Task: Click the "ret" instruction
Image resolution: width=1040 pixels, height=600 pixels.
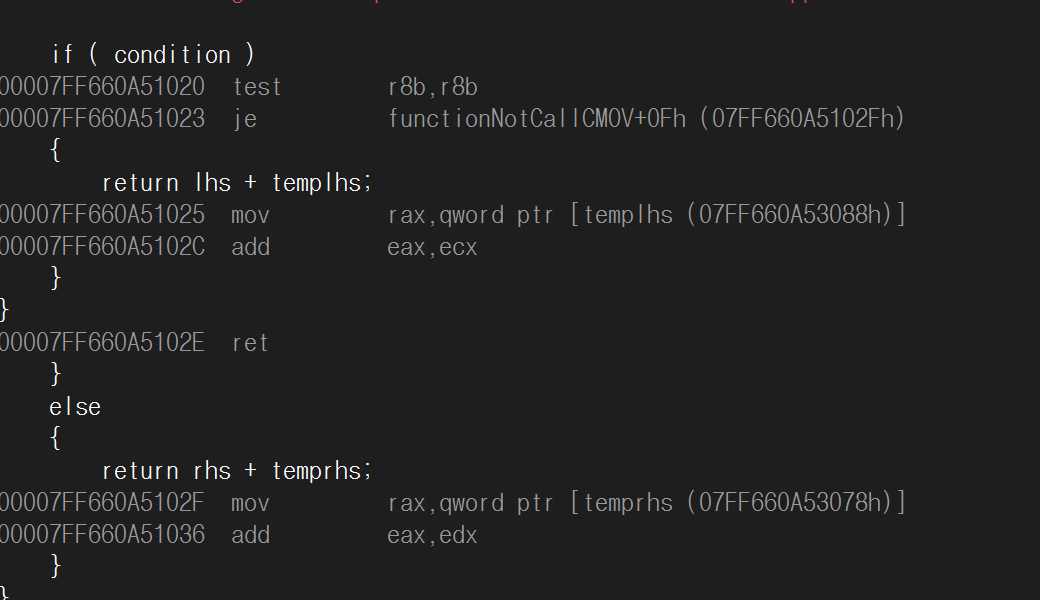Action: (250, 343)
